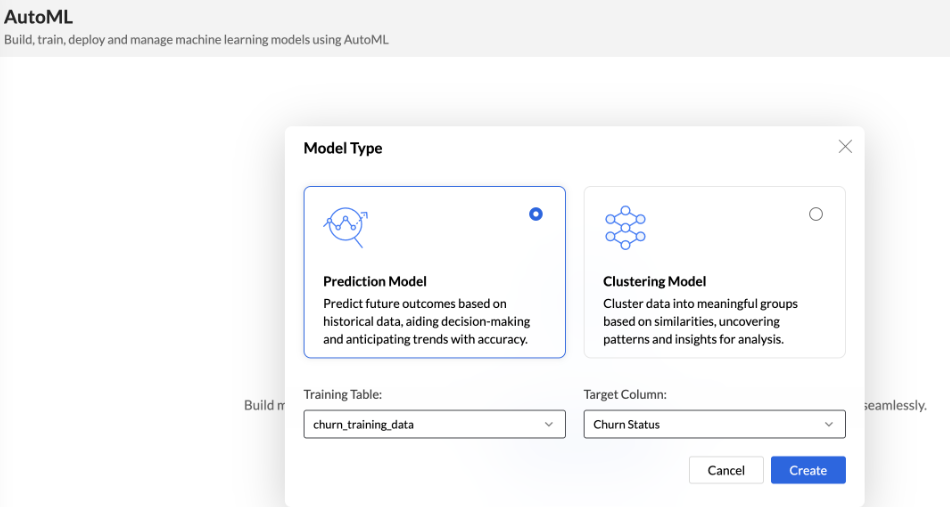
Task: Expand the Training Table dropdown arrow
Action: (548, 425)
